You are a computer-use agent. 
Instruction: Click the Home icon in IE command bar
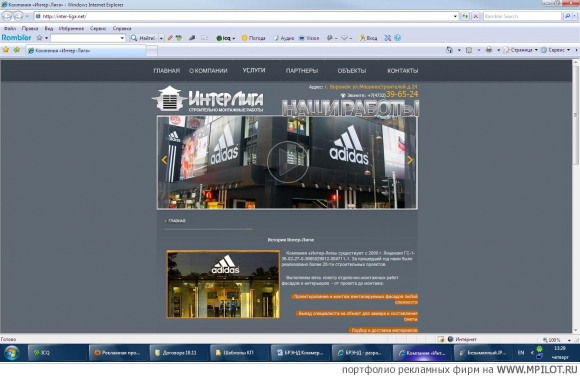coord(449,50)
